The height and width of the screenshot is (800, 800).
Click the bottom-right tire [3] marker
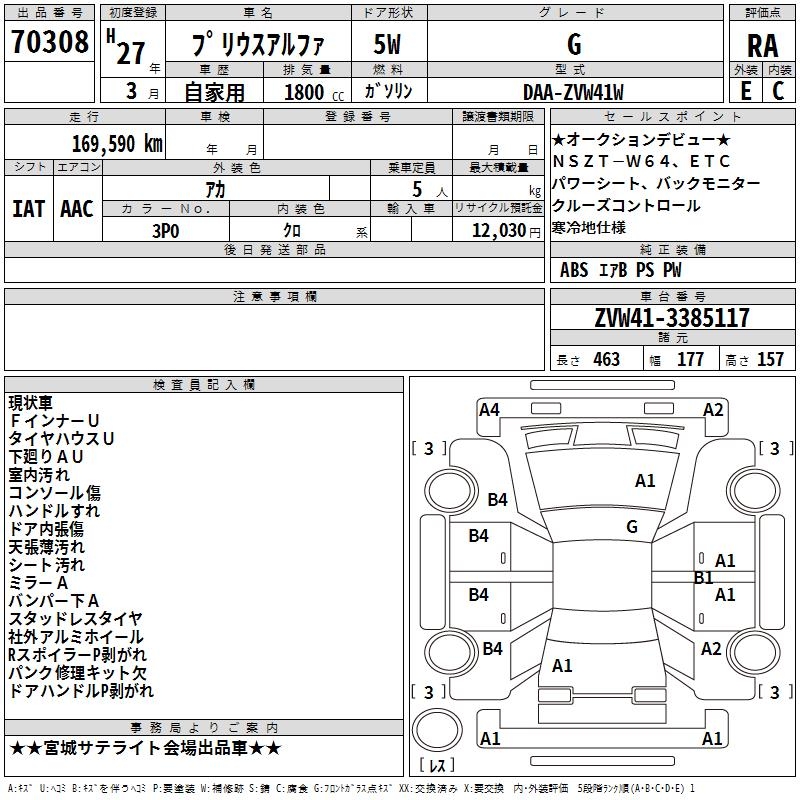click(775, 692)
